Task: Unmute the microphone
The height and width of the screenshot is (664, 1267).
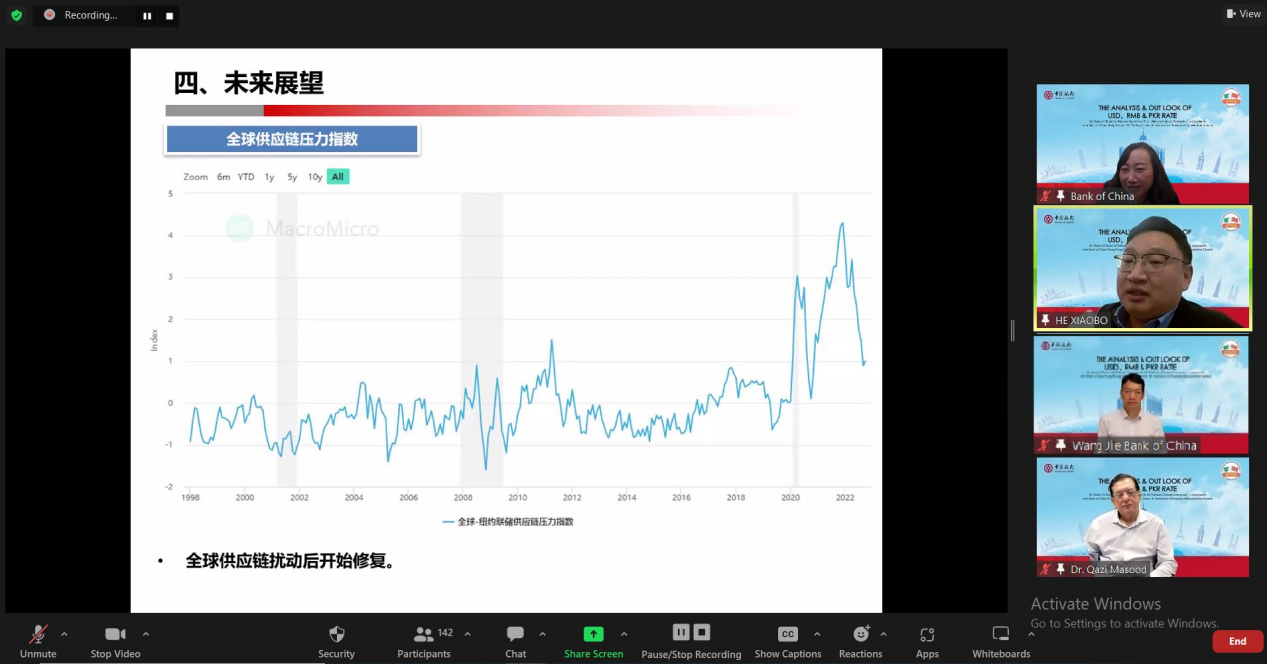Action: pyautogui.click(x=38, y=640)
